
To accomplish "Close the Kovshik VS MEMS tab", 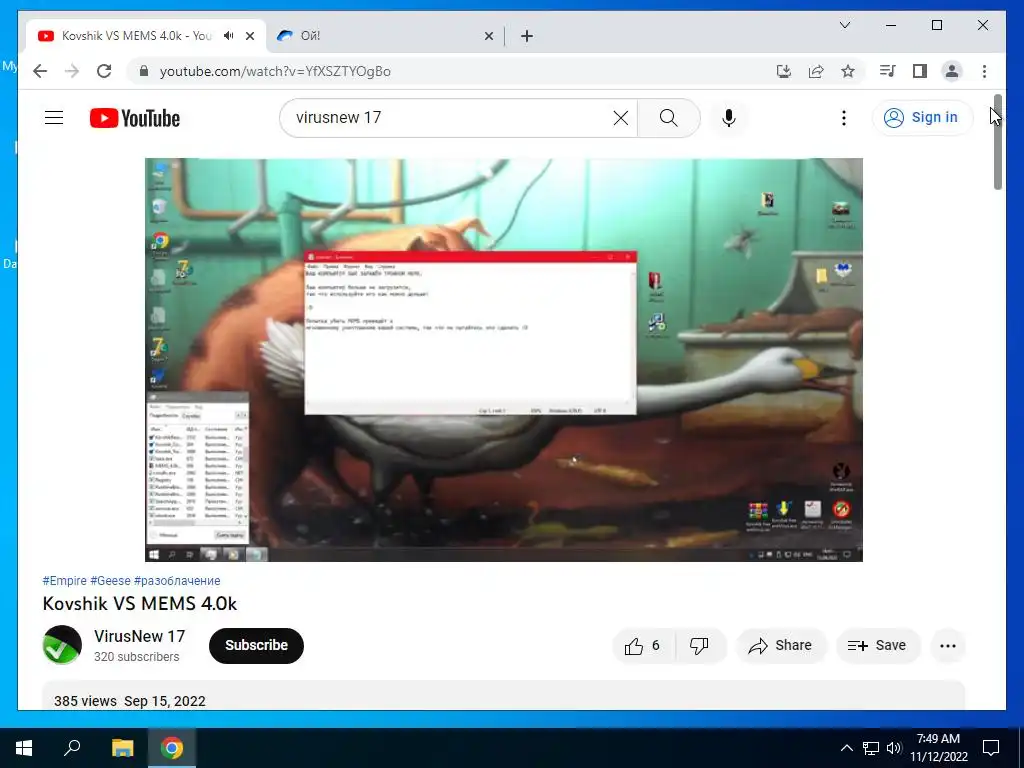I will pyautogui.click(x=249, y=36).
